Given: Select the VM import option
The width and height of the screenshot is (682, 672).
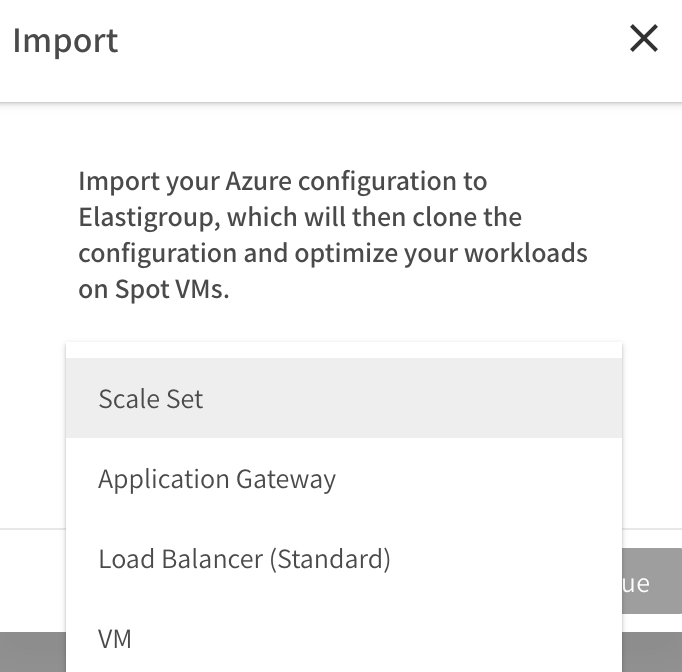Looking at the screenshot, I should pyautogui.click(x=115, y=638).
